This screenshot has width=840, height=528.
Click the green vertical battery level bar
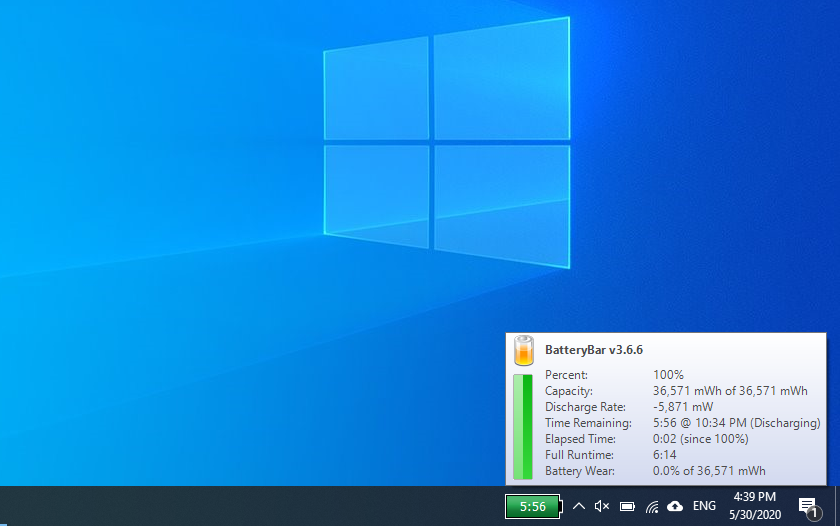click(523, 427)
